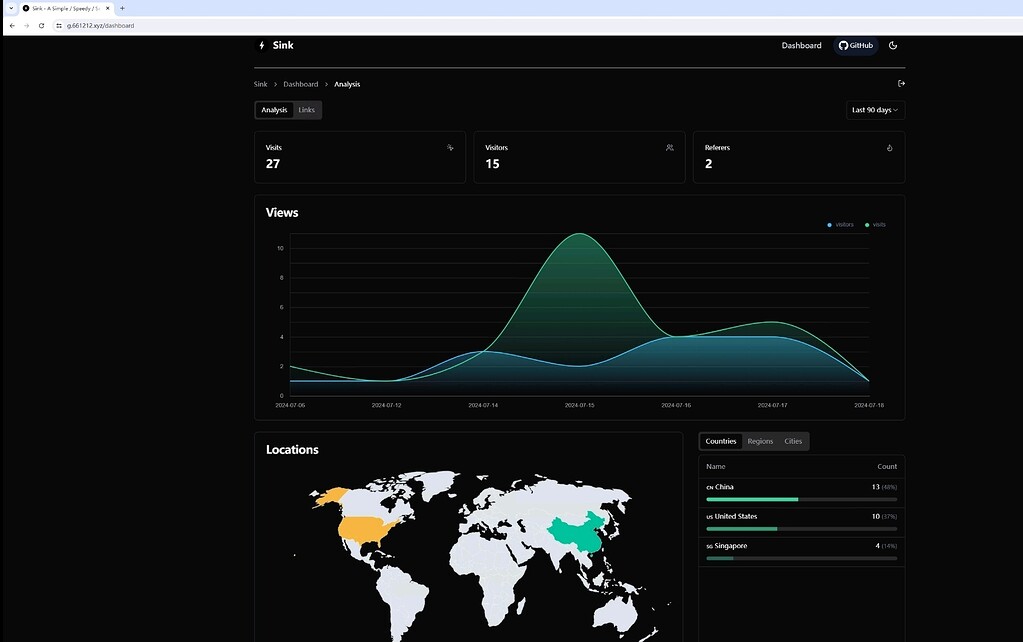Click China's progress bar
Viewport: 1023px width, 642px height.
click(x=801, y=499)
